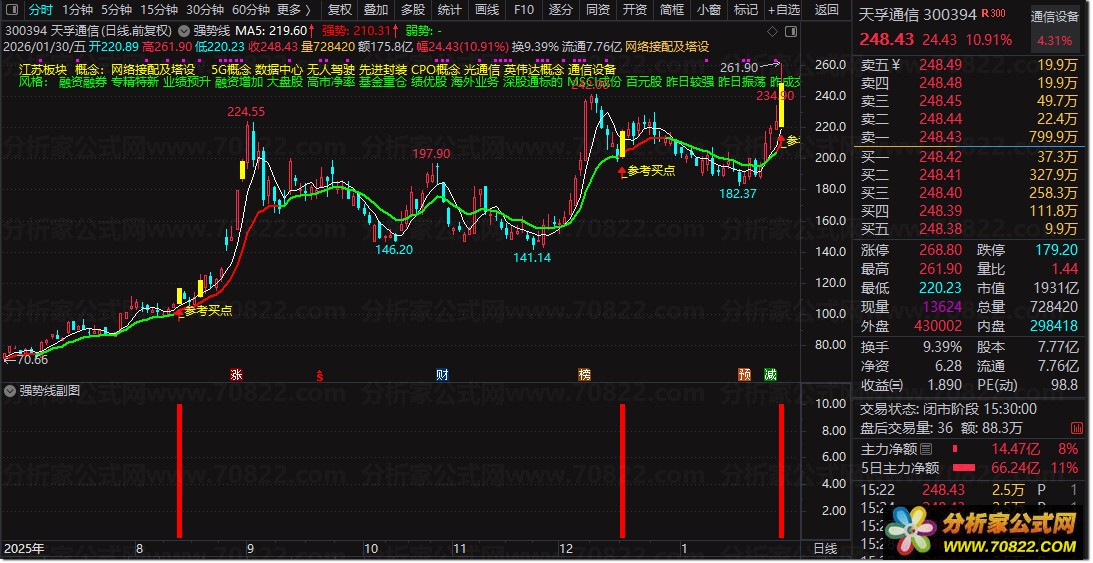The image size is (1093, 563).
Task: Toggle the left sidebar panel icon
Action: [12, 10]
